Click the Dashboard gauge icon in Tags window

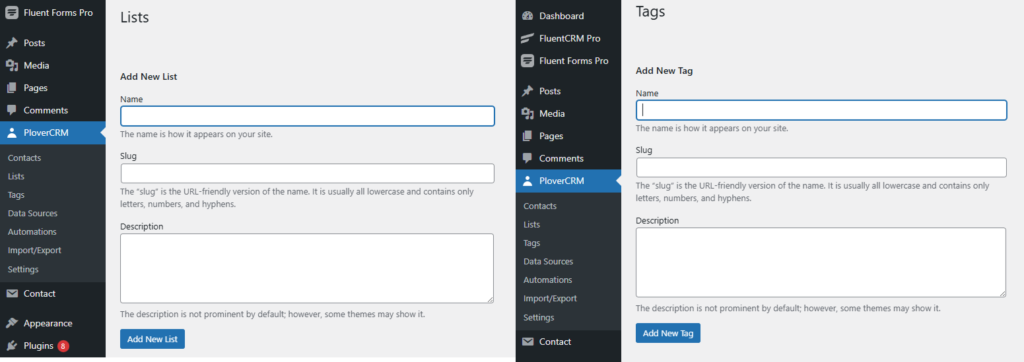[528, 16]
